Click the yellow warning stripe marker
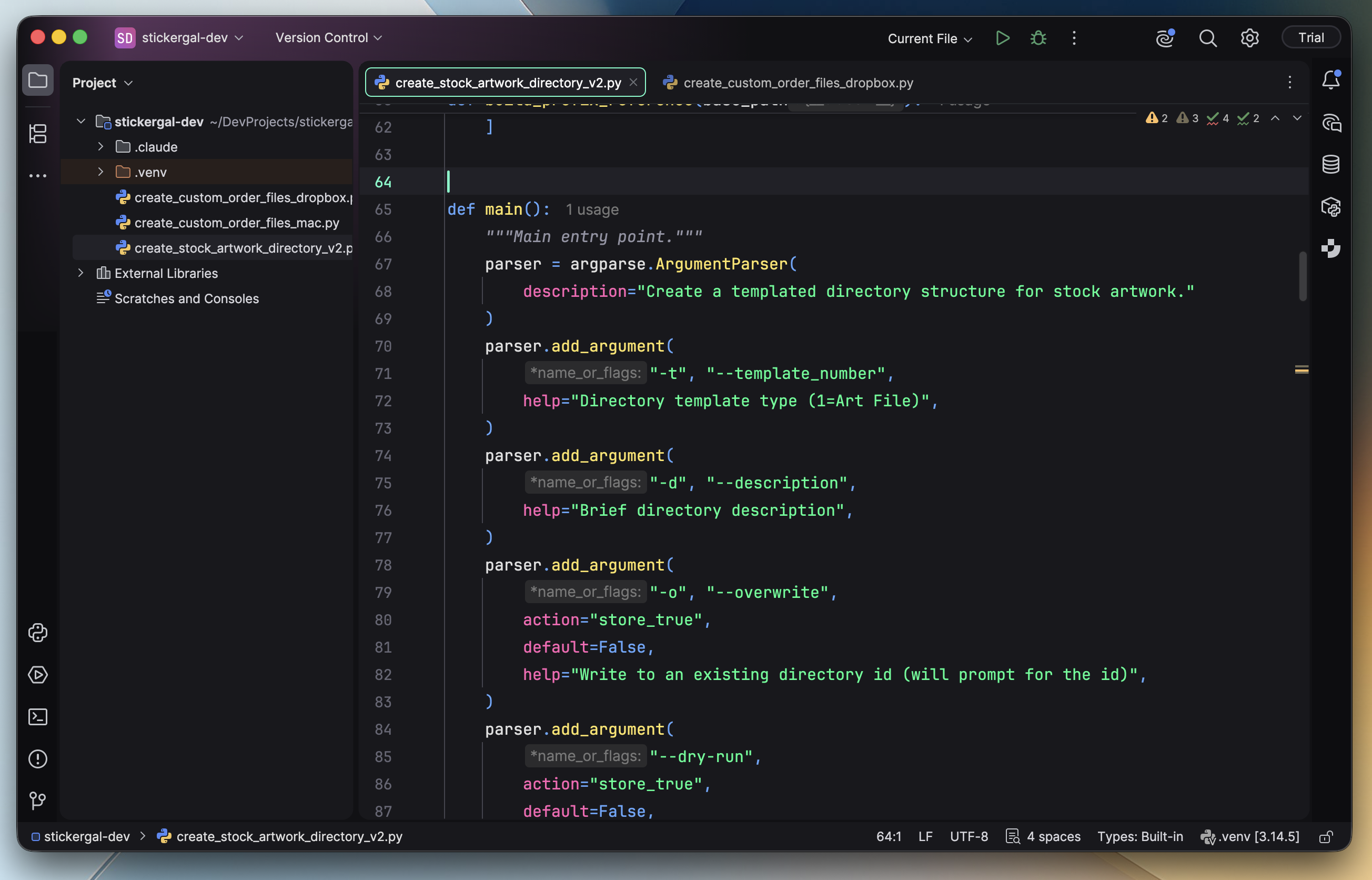 coord(1301,369)
